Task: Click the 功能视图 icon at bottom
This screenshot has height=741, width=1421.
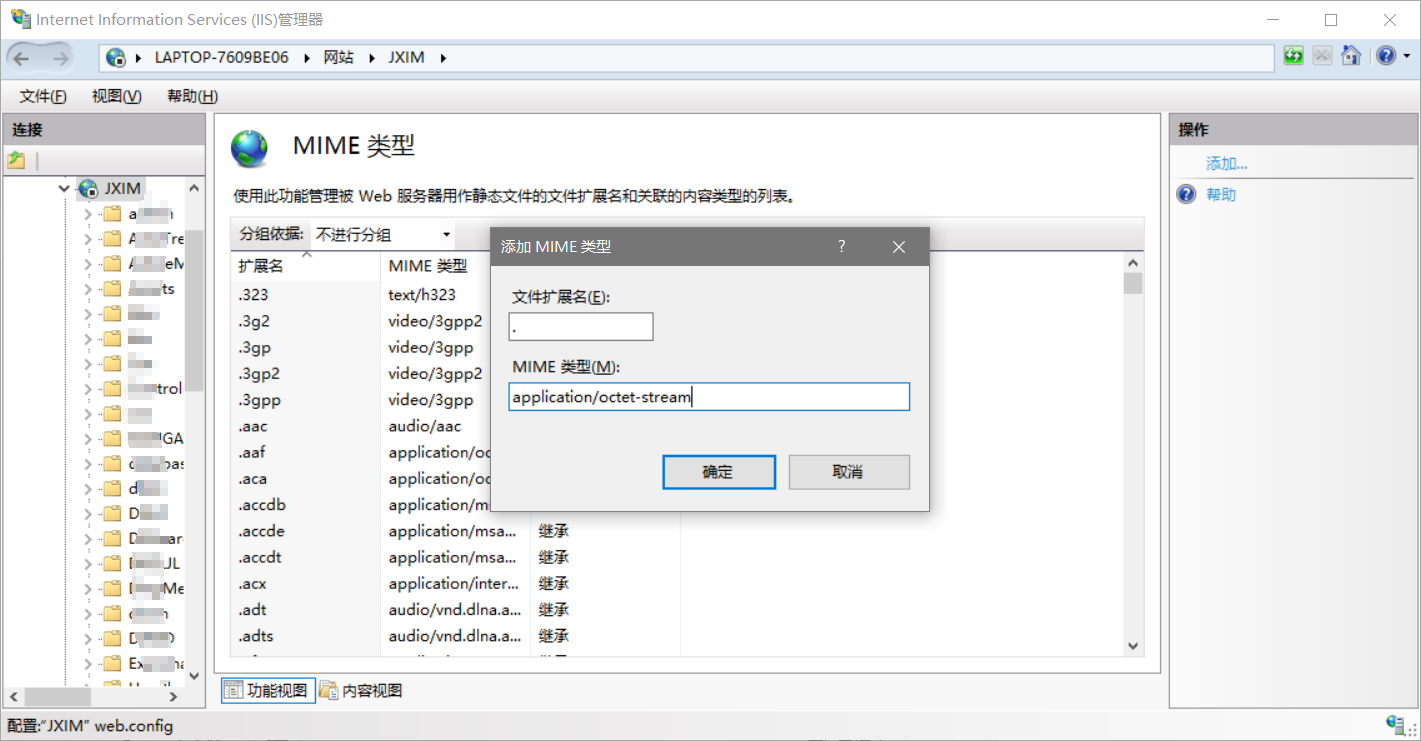Action: click(x=233, y=690)
